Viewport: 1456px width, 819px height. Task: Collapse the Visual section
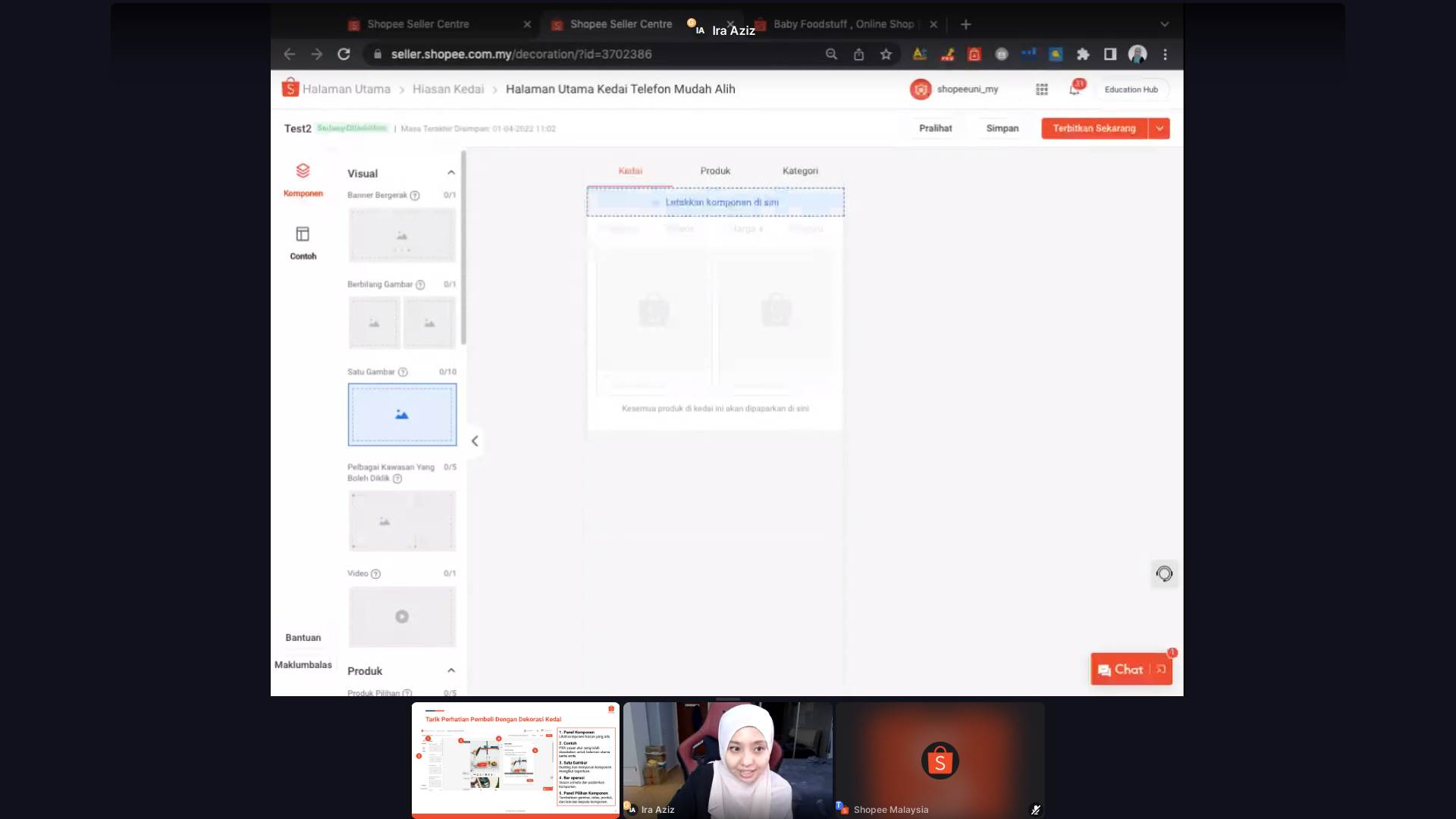point(451,173)
